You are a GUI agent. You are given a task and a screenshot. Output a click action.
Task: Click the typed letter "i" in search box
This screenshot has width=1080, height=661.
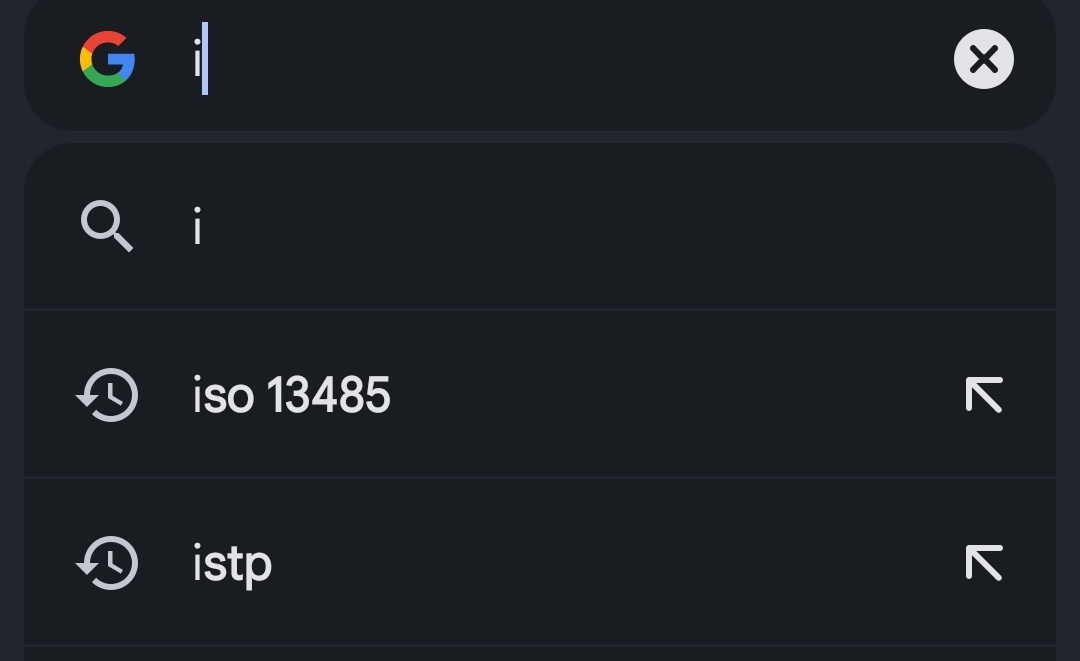(x=197, y=59)
